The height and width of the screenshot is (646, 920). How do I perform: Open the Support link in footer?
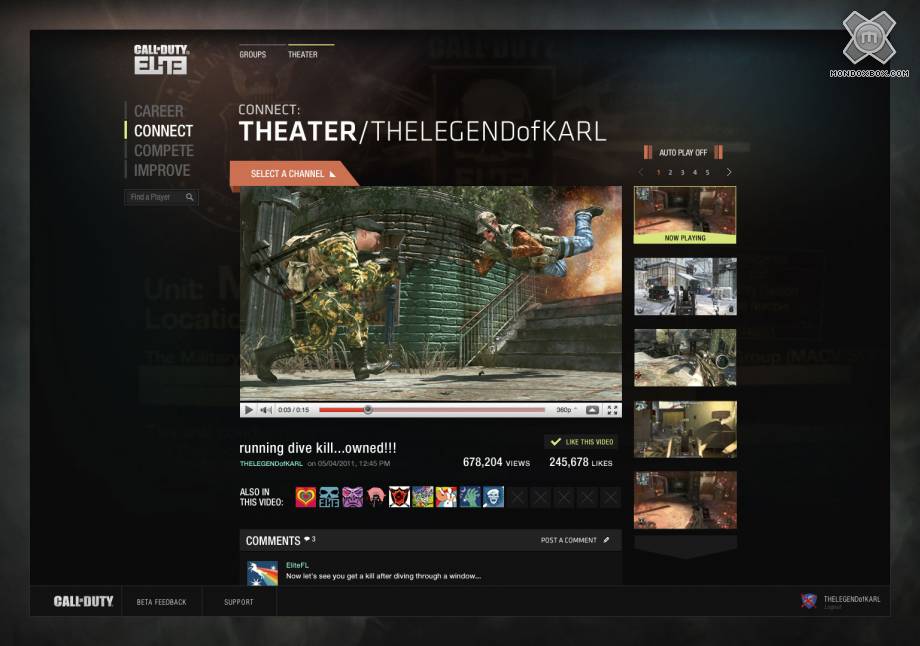pos(238,602)
